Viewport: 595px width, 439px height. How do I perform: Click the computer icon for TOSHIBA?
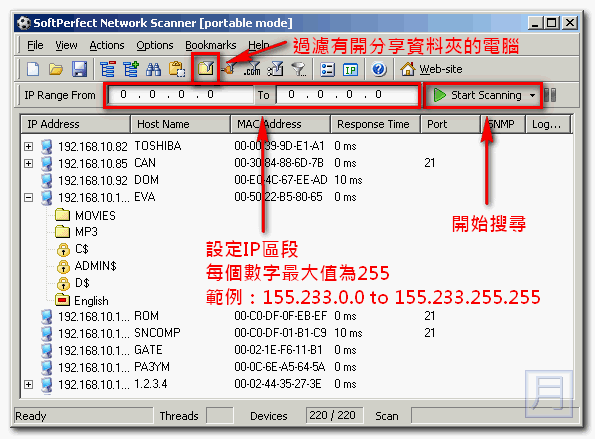click(x=47, y=146)
